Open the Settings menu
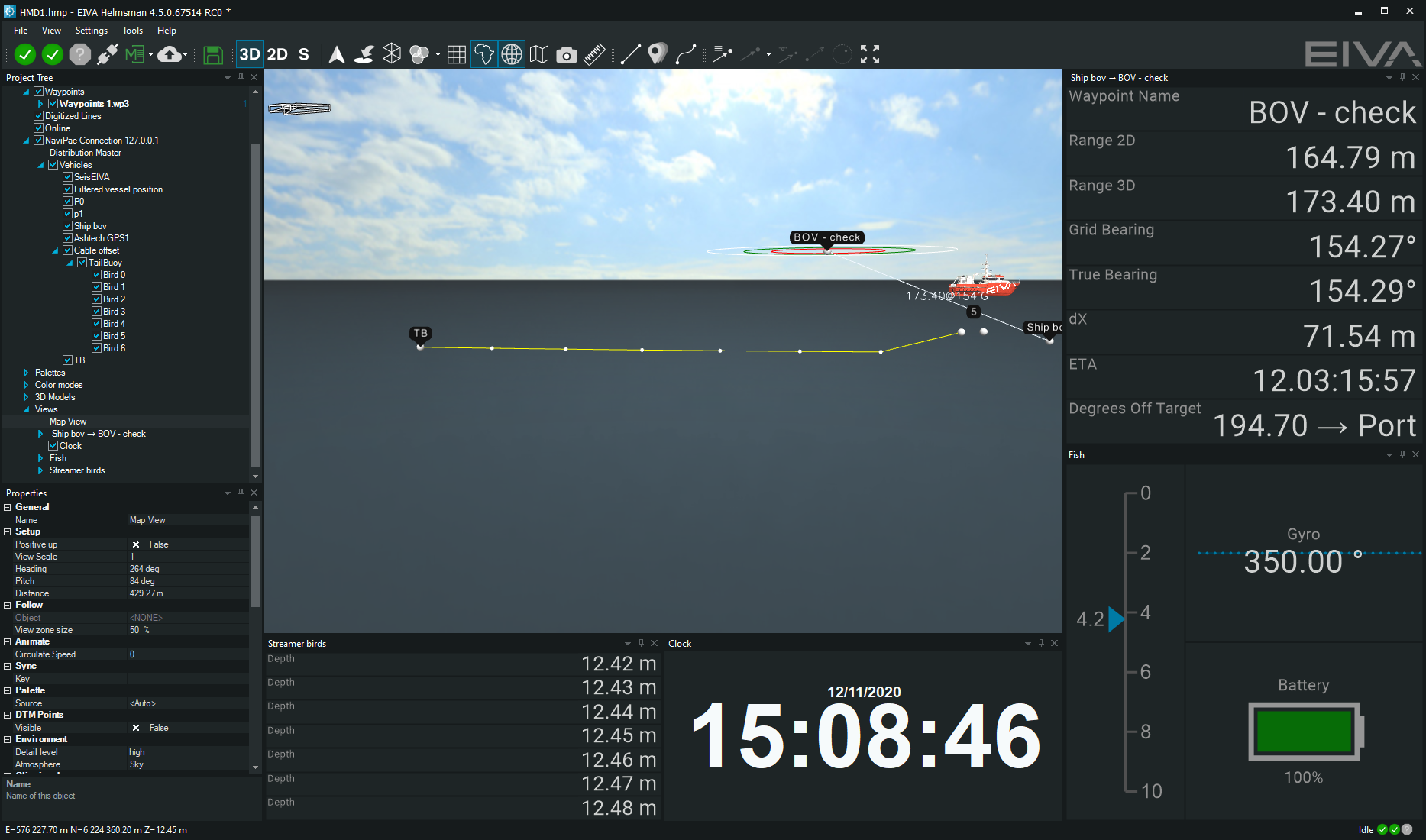 point(91,31)
